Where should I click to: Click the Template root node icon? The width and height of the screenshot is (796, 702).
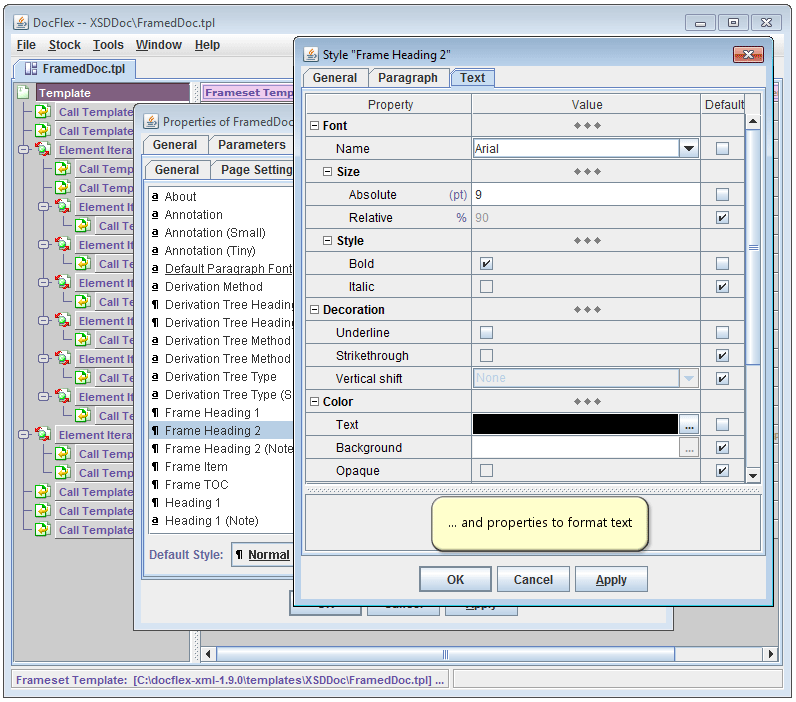pyautogui.click(x=24, y=93)
